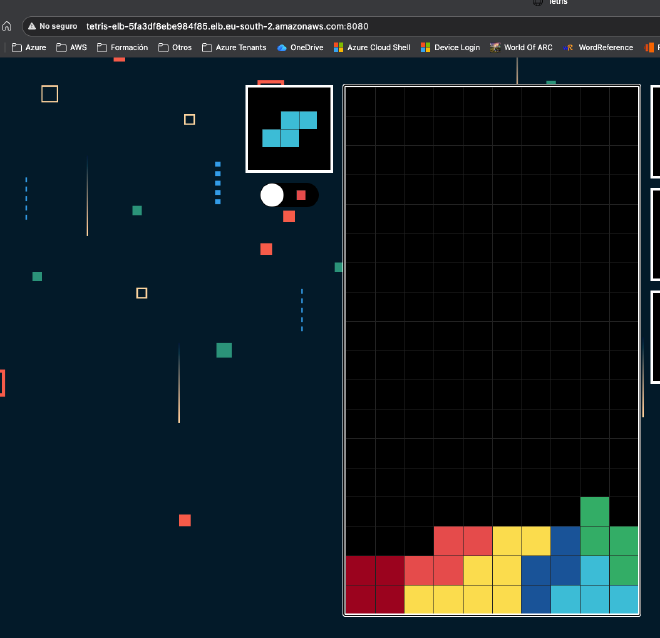The image size is (660, 638).
Task: Open the Azure Tenants bookmark folder
Action: pos(234,47)
